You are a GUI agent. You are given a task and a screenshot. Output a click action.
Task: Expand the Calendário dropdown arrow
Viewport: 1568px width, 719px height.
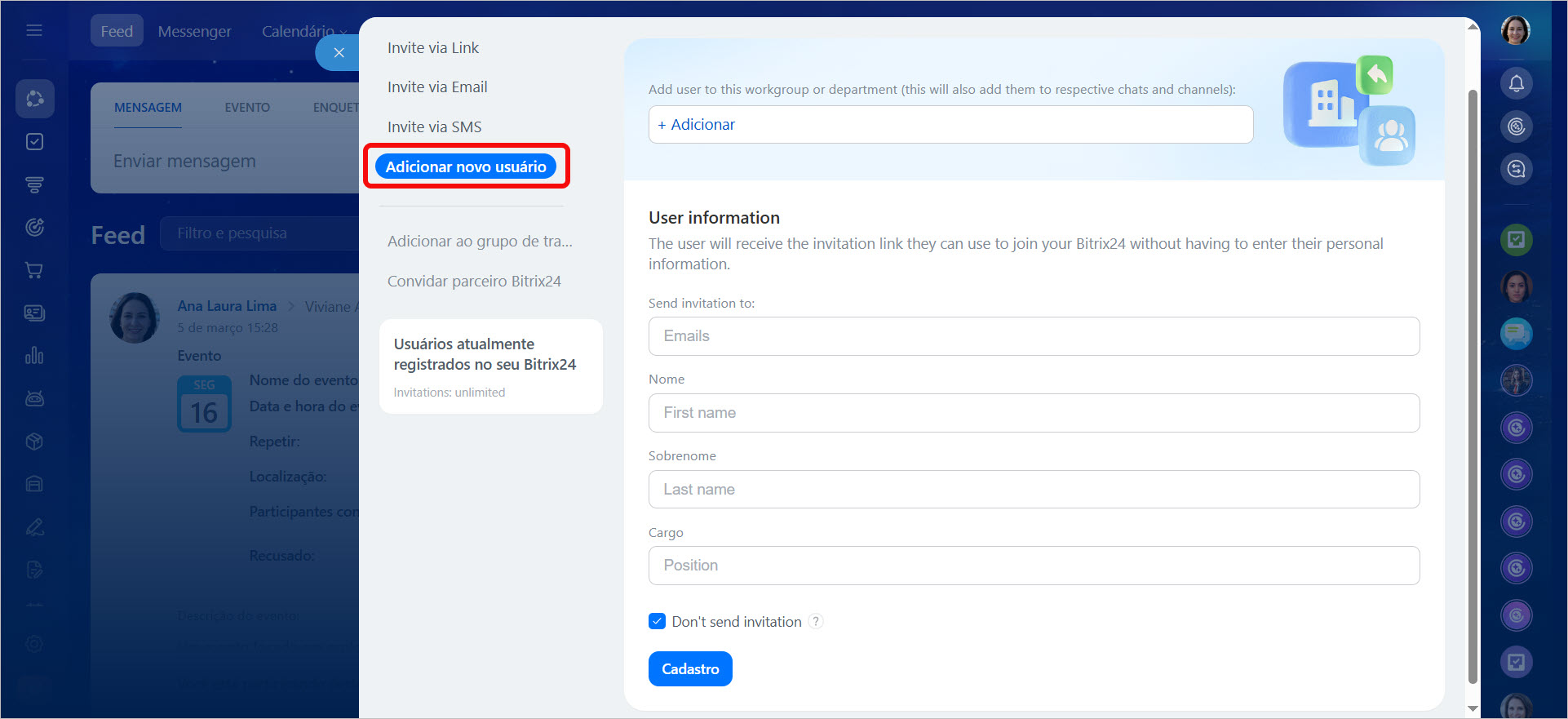coord(343,33)
